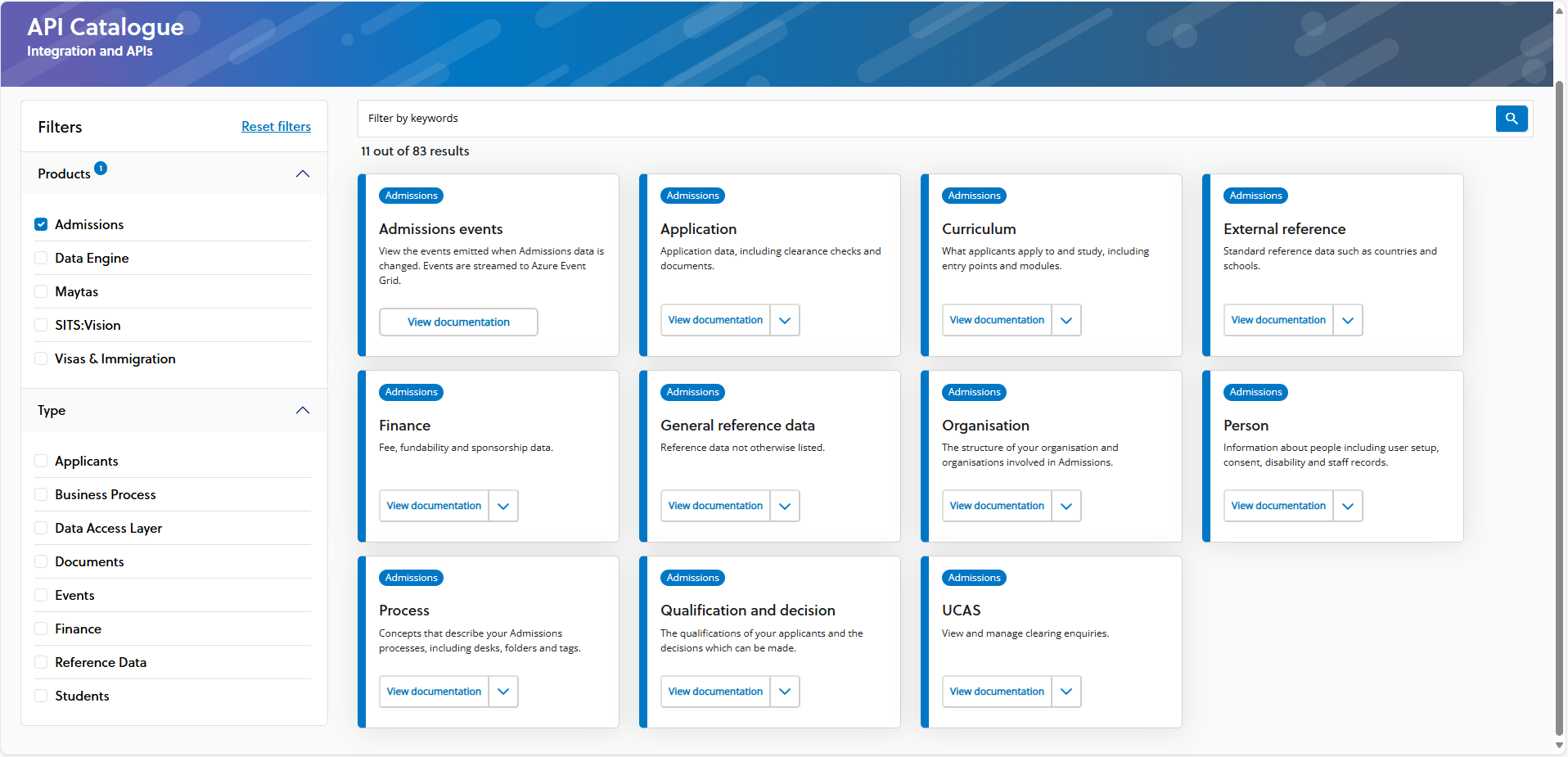The height and width of the screenshot is (757, 1568).
Task: Click the Curriculum card title
Action: point(979,229)
